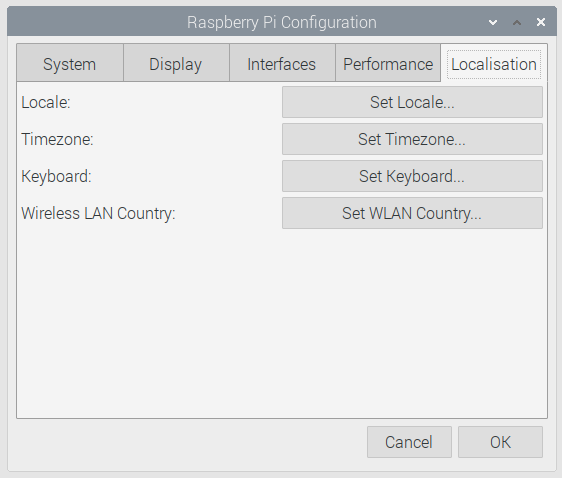Click the empty area below WLAN Country
The width and height of the screenshot is (562, 478).
(x=282, y=322)
